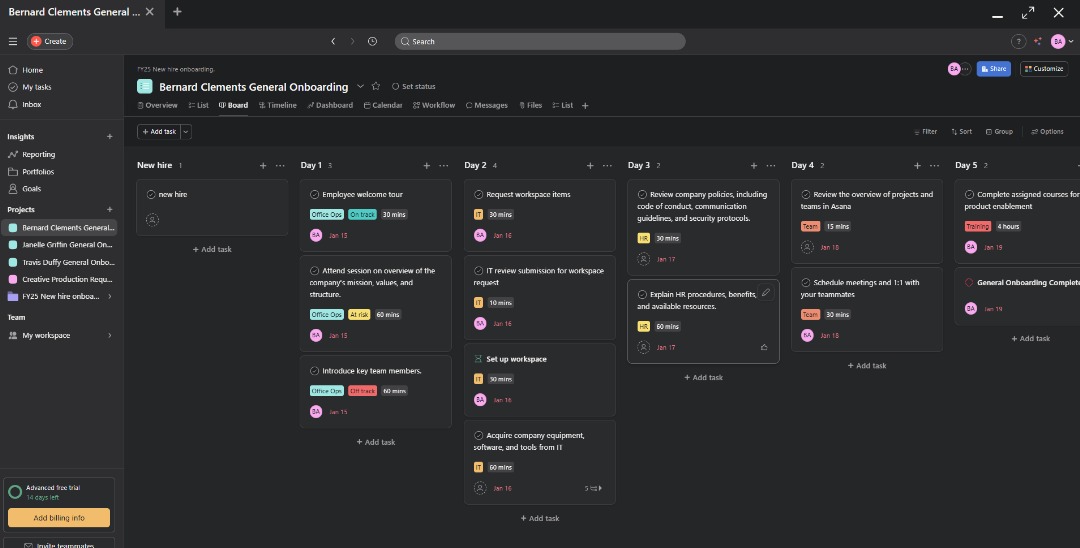The height and width of the screenshot is (548, 1080).
Task: Click the Advanced free trial progress ring
Action: [14, 492]
